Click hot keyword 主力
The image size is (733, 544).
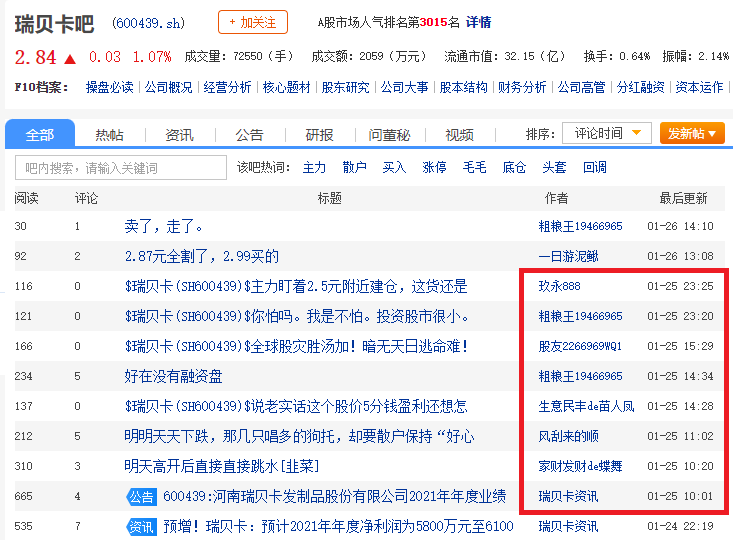pyautogui.click(x=314, y=167)
